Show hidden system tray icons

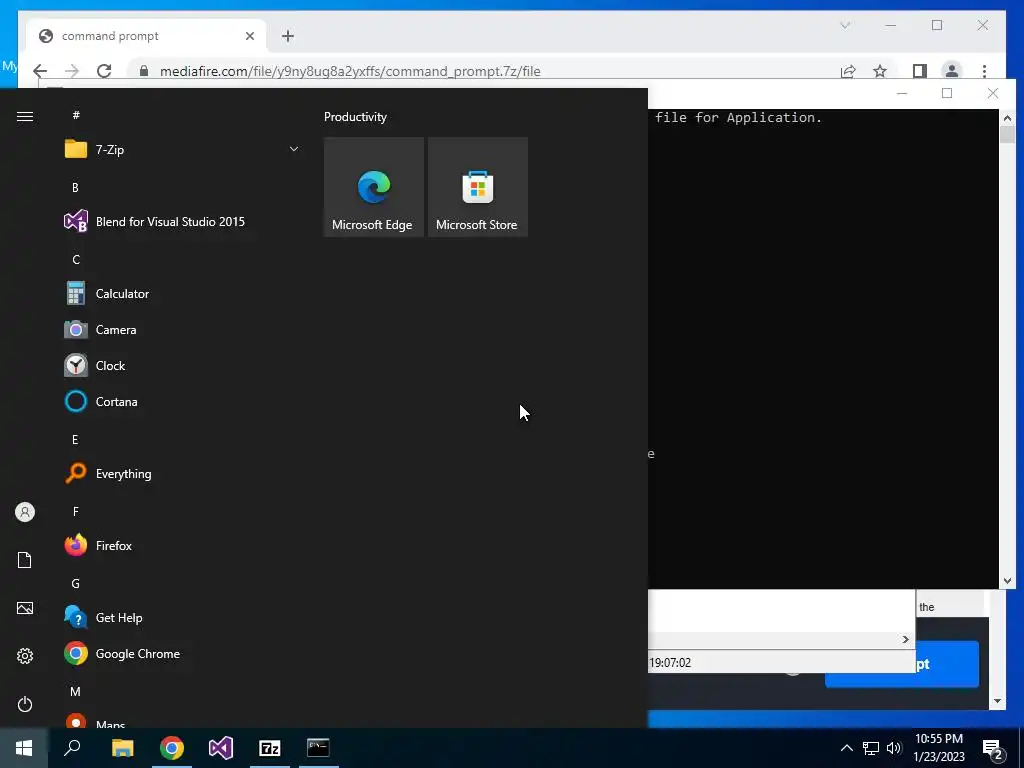(x=846, y=748)
